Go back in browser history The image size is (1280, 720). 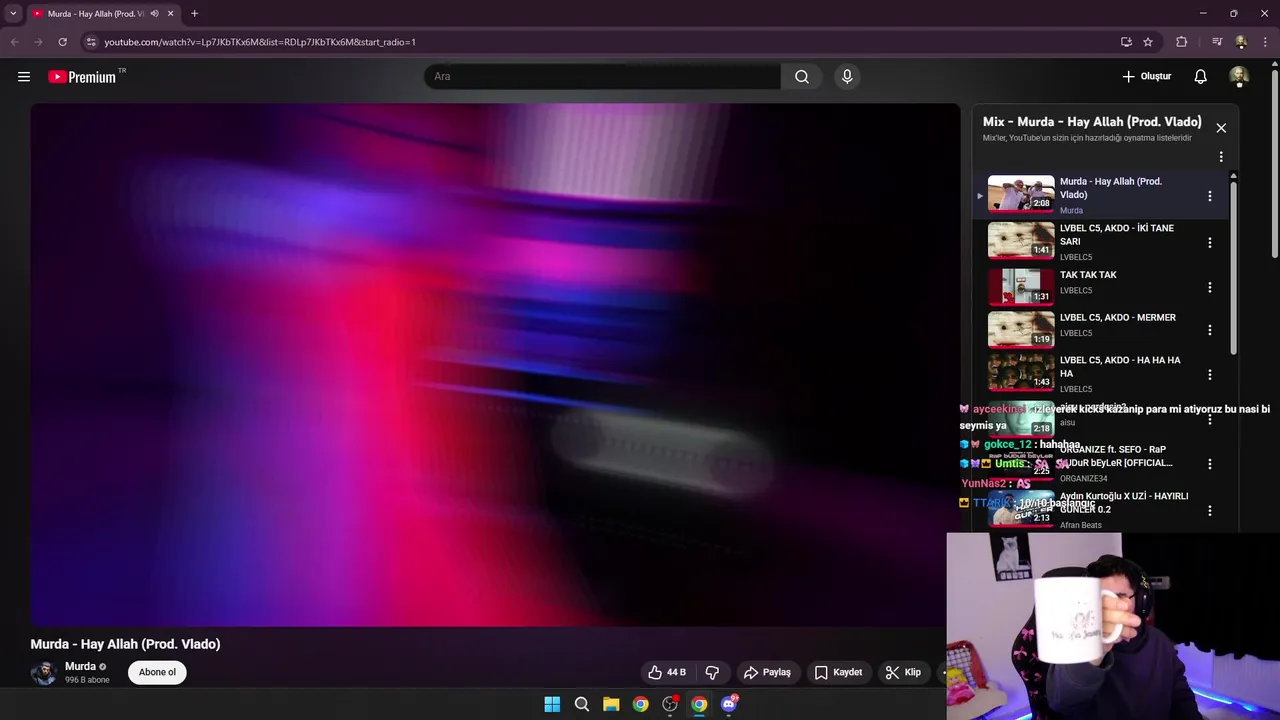[14, 42]
